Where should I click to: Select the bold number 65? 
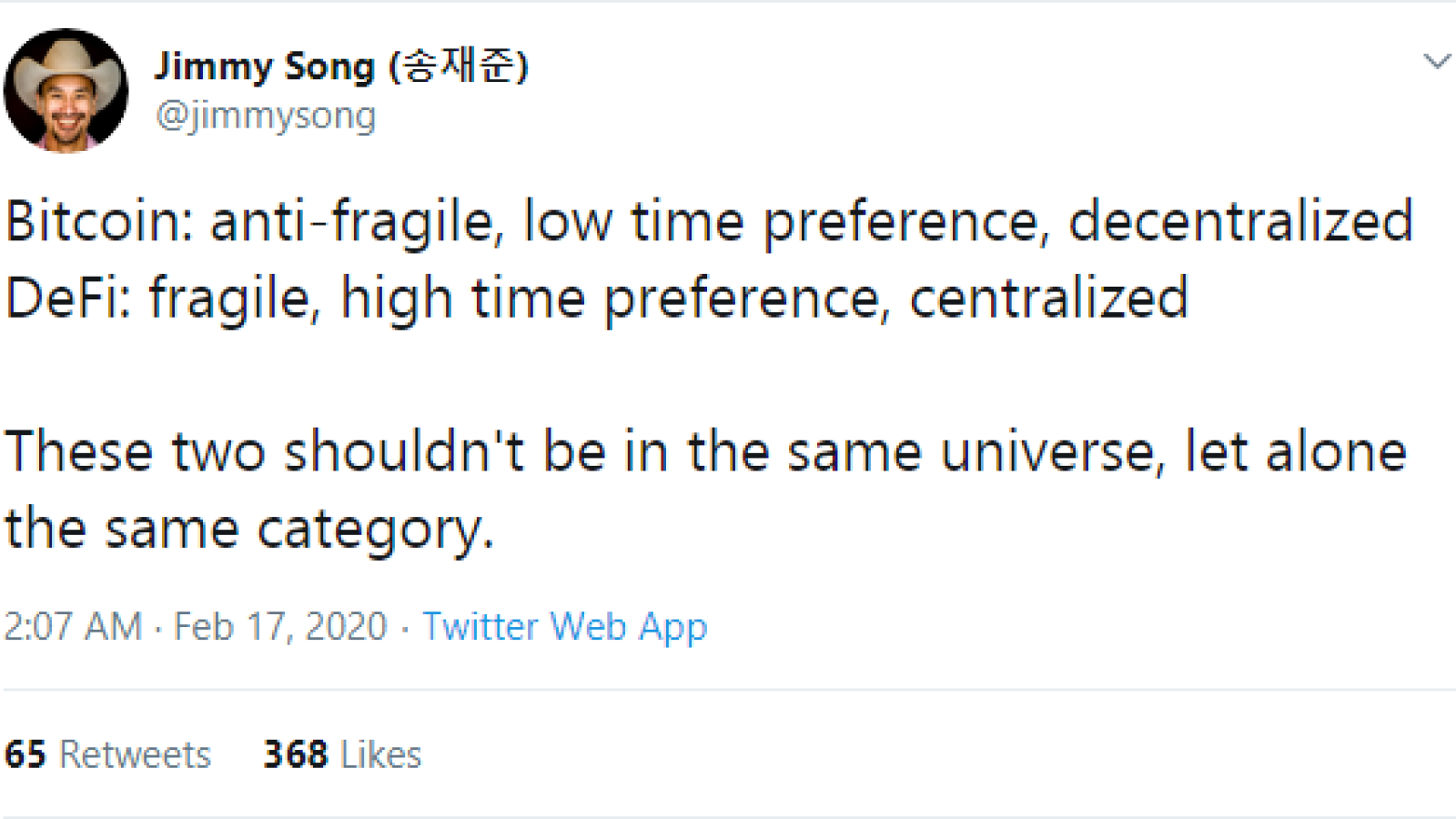tap(25, 754)
